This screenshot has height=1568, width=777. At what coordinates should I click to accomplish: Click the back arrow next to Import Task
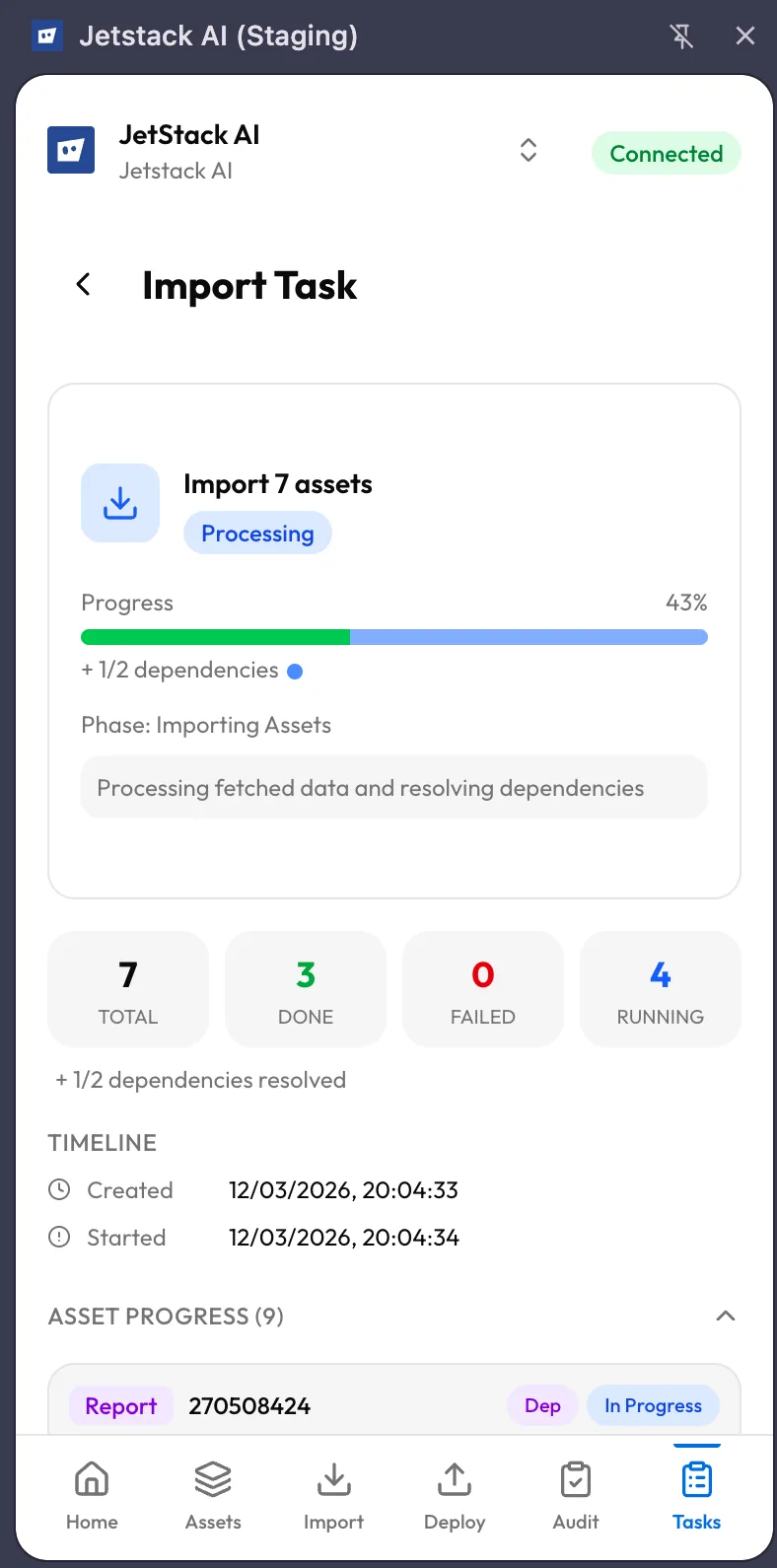pos(84,285)
